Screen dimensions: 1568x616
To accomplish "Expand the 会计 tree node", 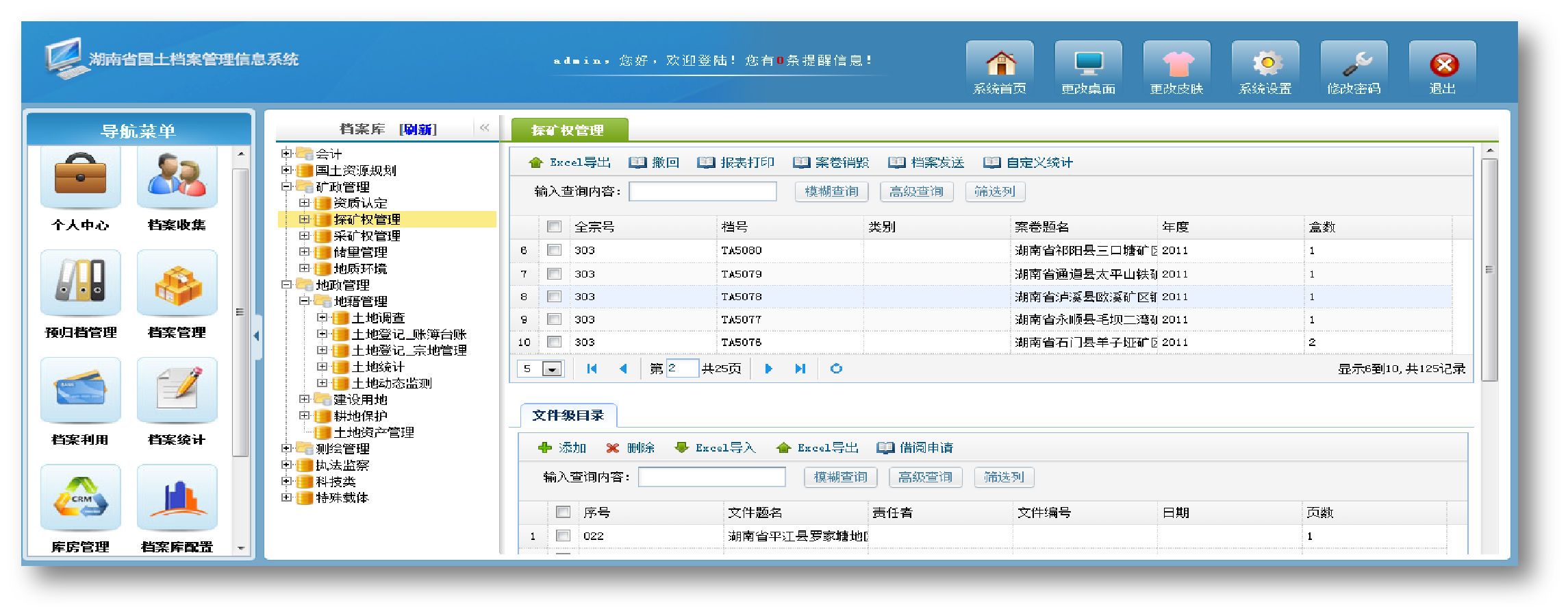I will (x=286, y=153).
